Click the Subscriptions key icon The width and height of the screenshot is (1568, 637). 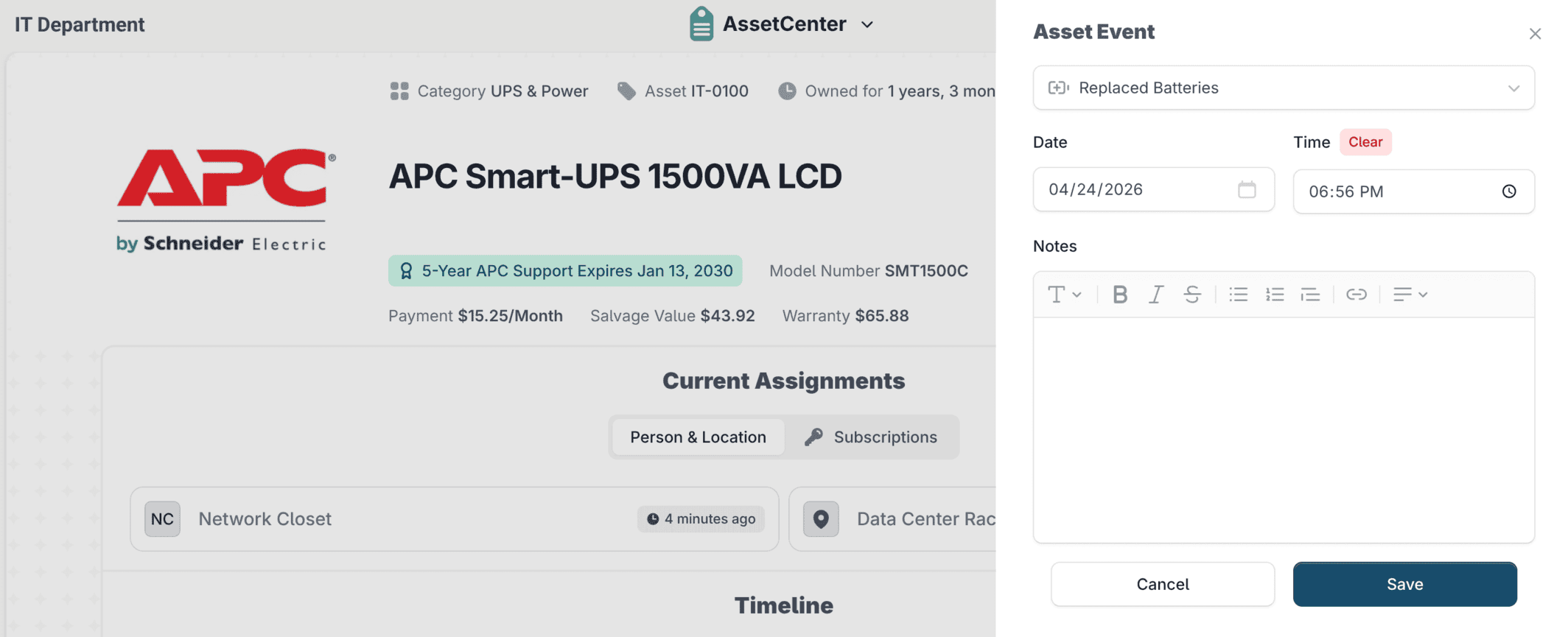coord(813,437)
